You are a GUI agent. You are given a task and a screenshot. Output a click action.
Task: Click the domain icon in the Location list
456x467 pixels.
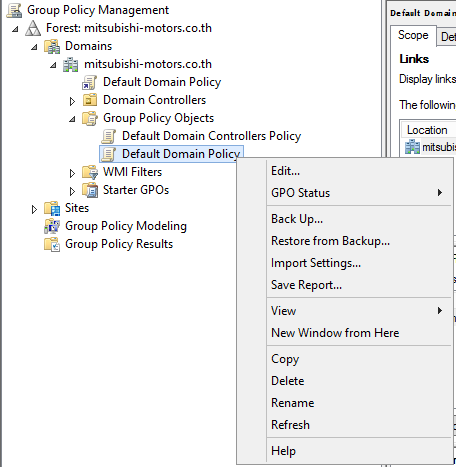[x=412, y=147]
